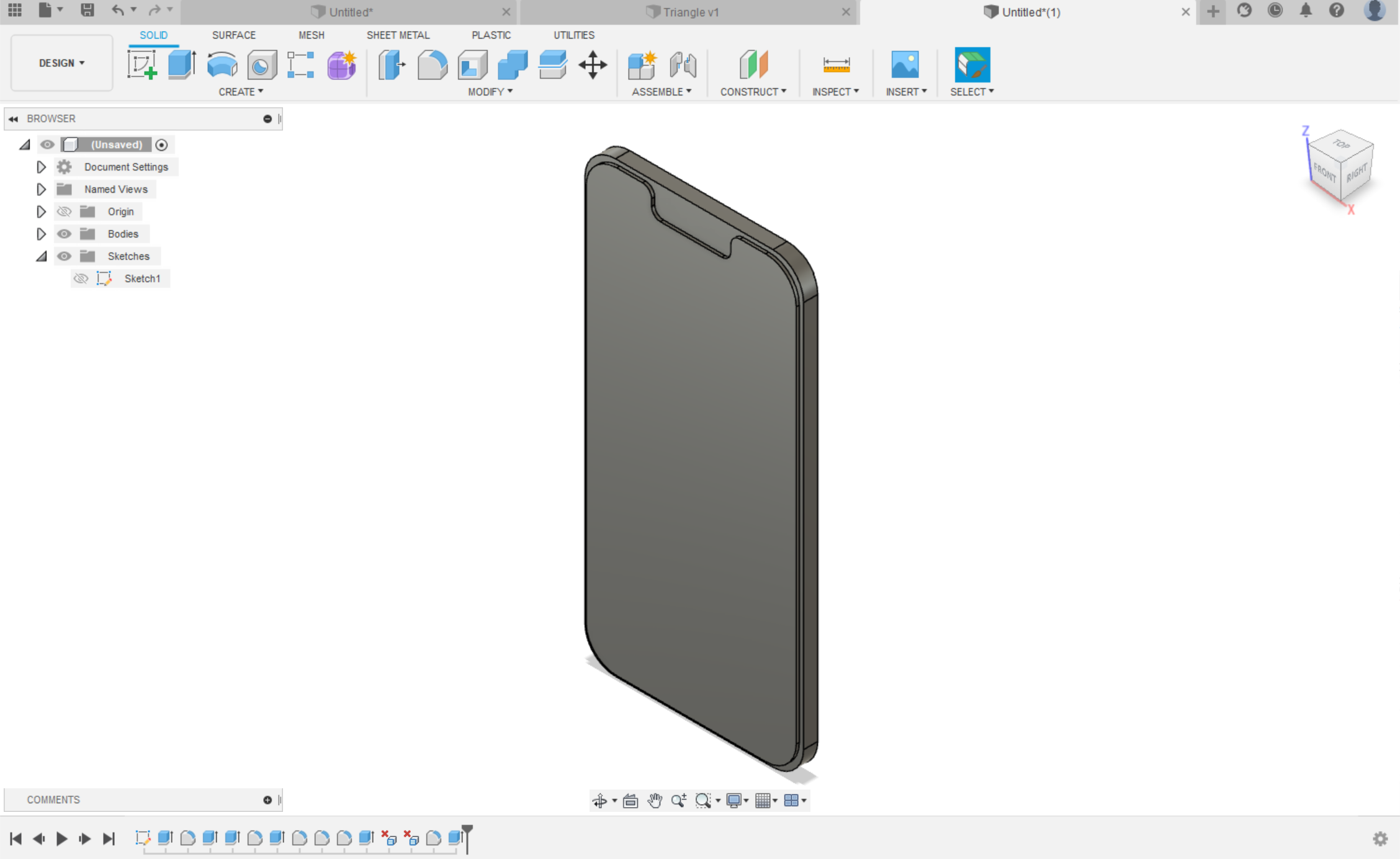
Task: Select the Create Sketch tool
Action: (x=142, y=65)
